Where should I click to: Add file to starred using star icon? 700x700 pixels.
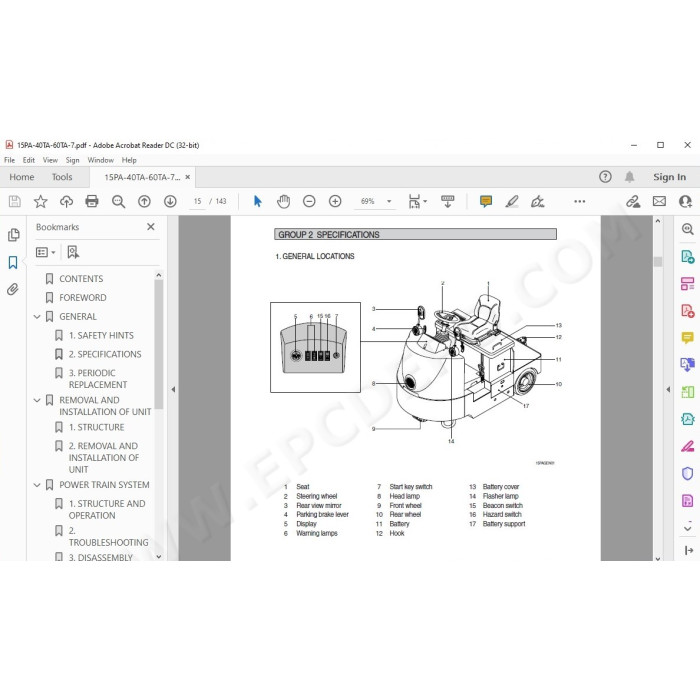click(x=41, y=201)
